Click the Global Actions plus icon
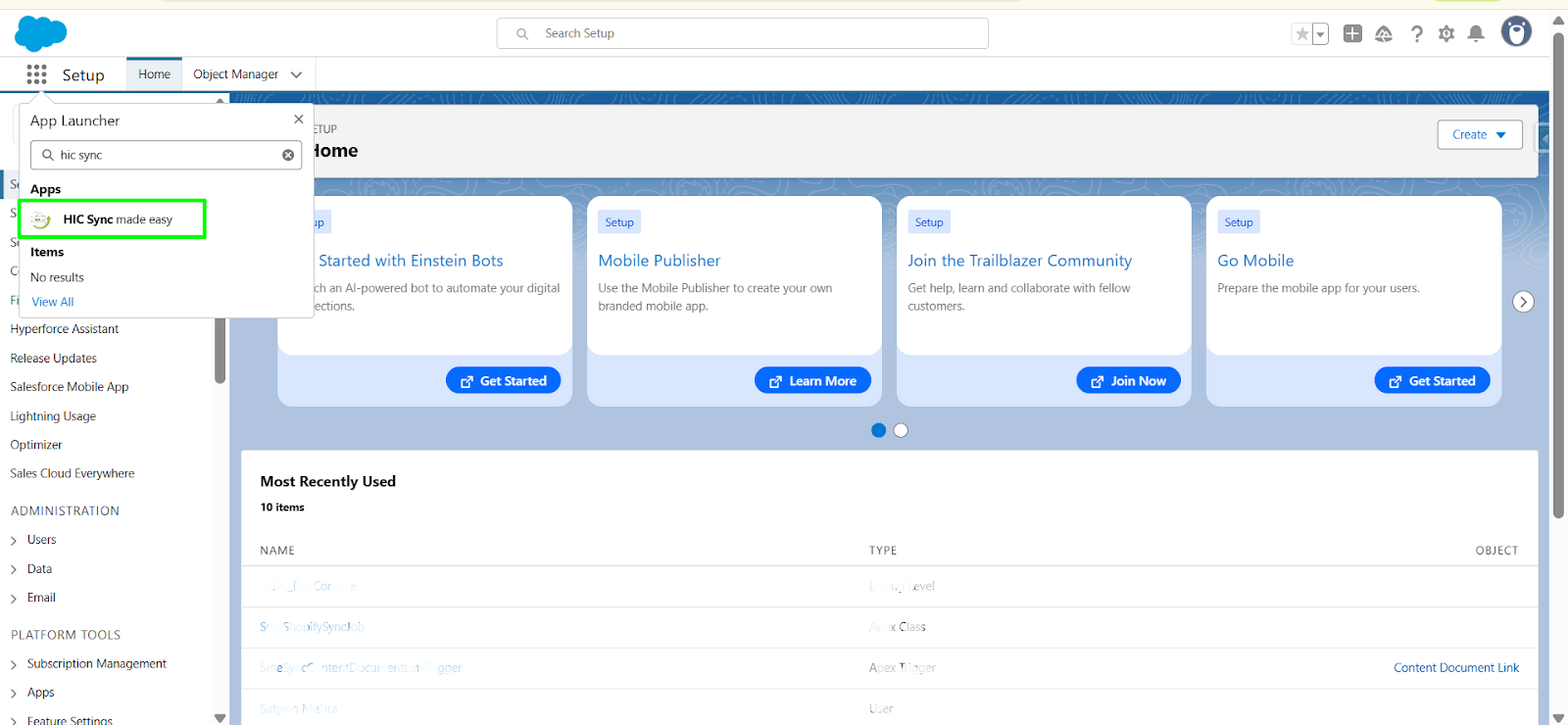Viewport: 1568px width, 725px height. [x=1352, y=33]
